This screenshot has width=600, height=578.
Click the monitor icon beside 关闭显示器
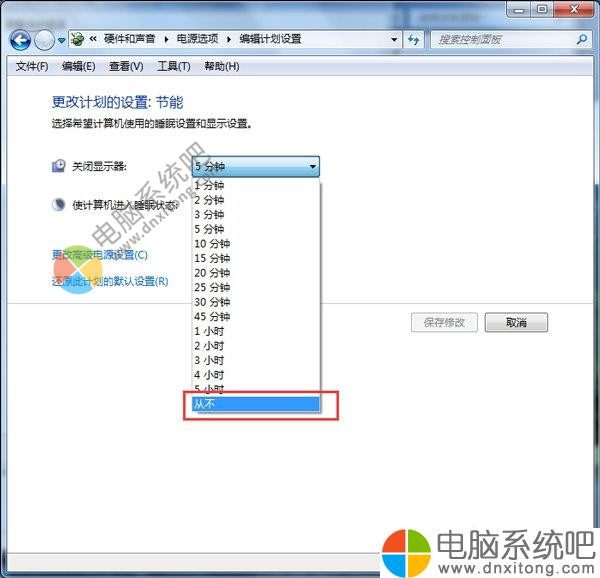pos(58,166)
